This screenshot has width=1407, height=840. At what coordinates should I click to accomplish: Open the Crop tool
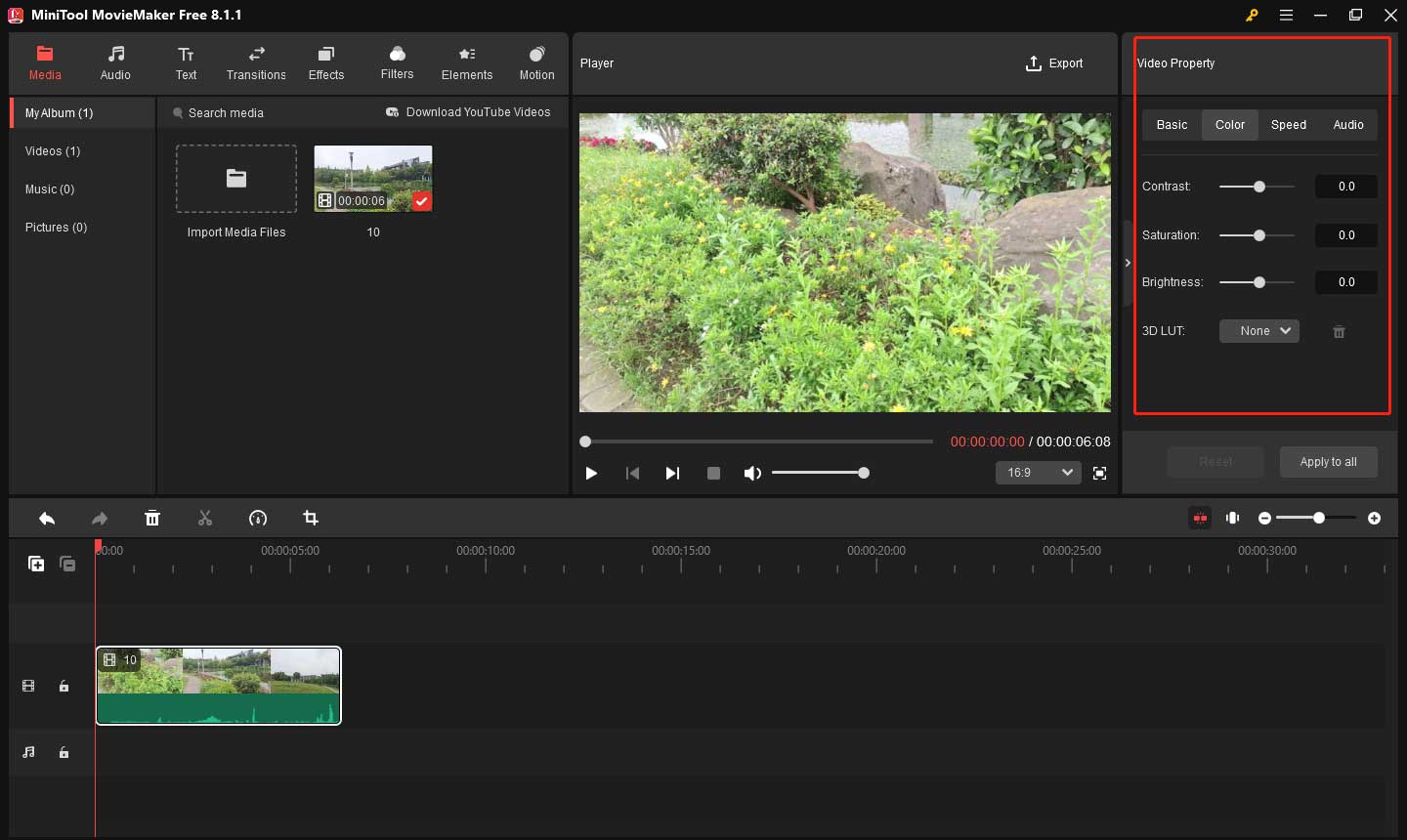311,519
